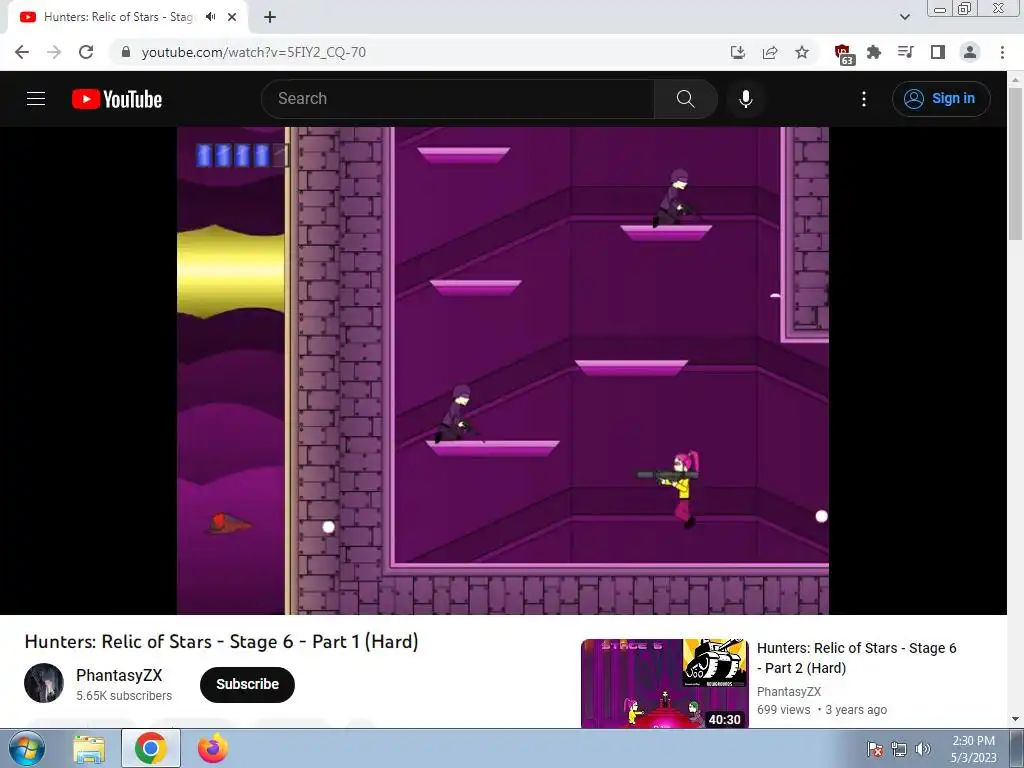The image size is (1024, 768).
Task: View site info via padlock icon
Action: click(x=125, y=52)
